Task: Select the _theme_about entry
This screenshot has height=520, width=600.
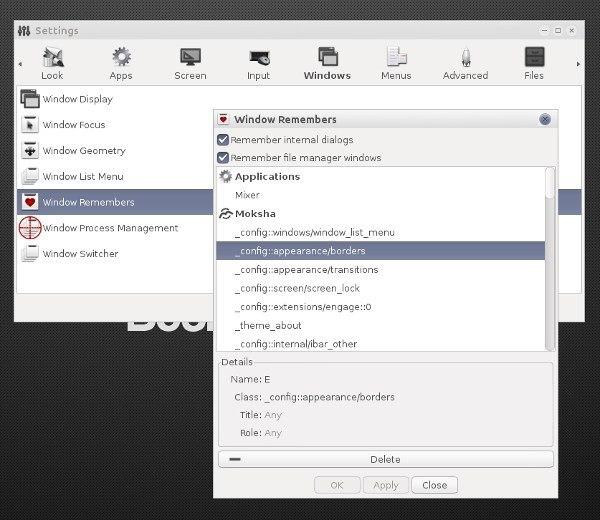Action: pos(381,326)
